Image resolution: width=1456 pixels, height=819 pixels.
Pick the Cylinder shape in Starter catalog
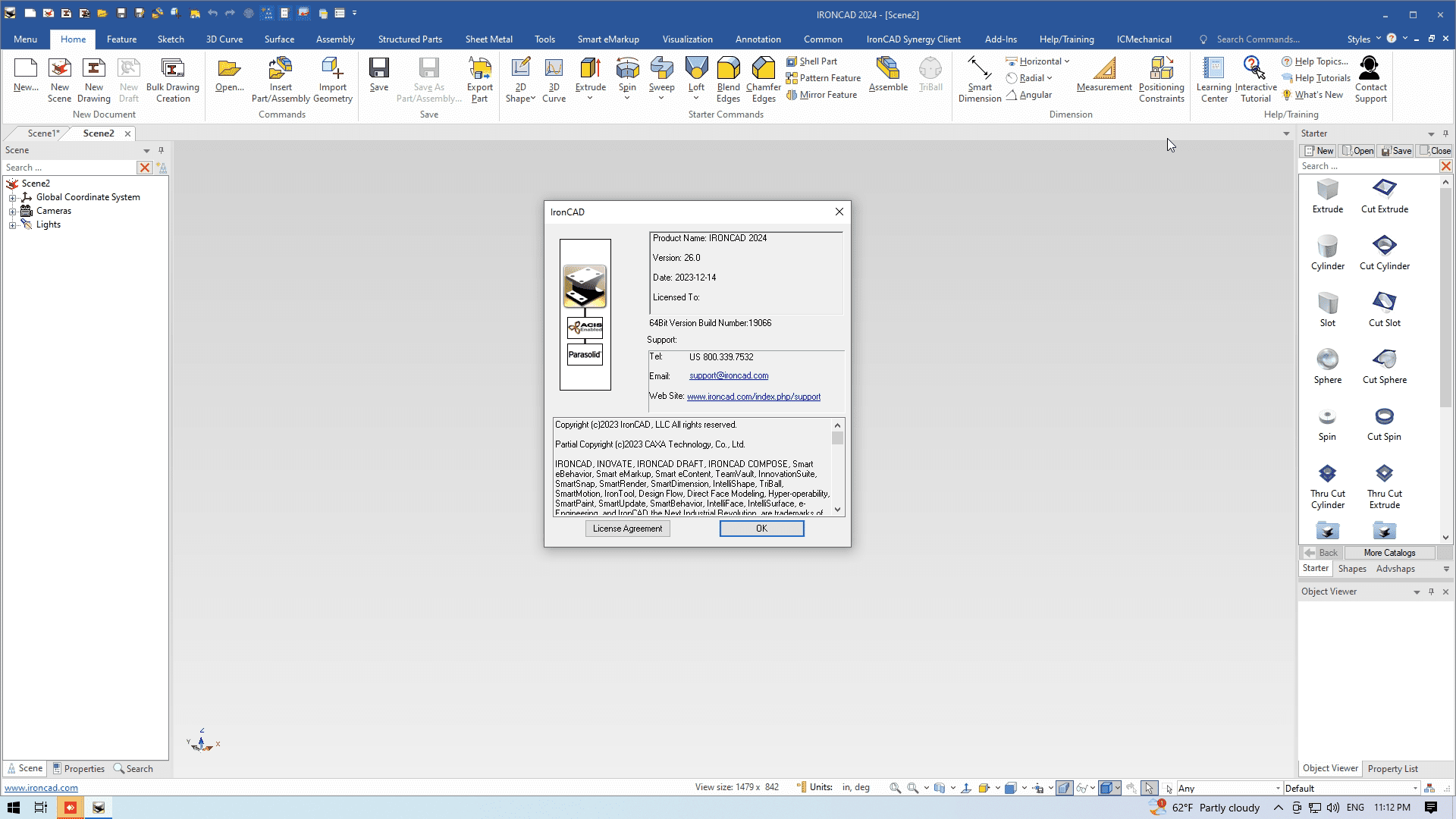click(x=1327, y=253)
